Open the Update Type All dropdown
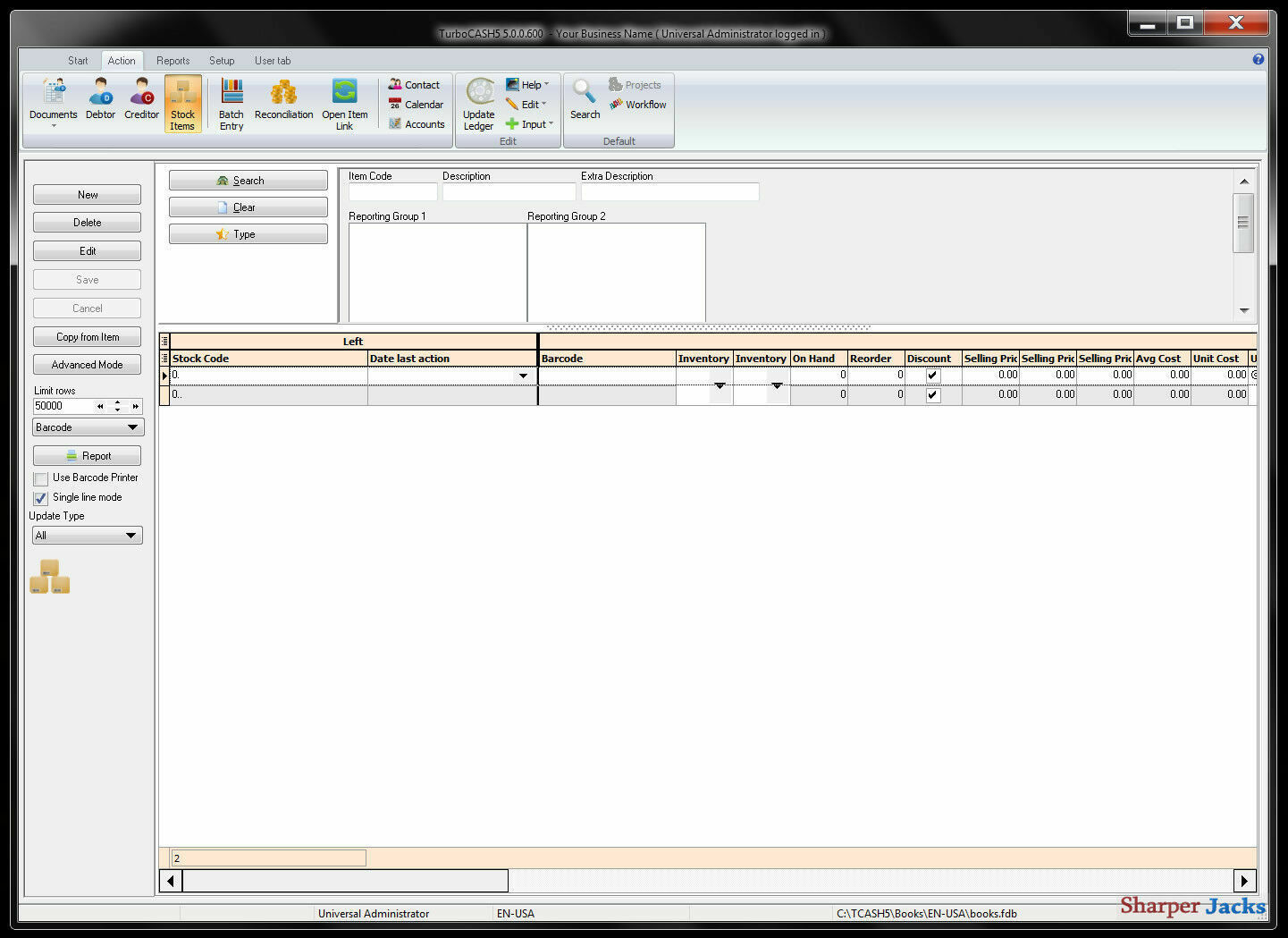Image resolution: width=1288 pixels, height=938 pixels. click(x=87, y=536)
